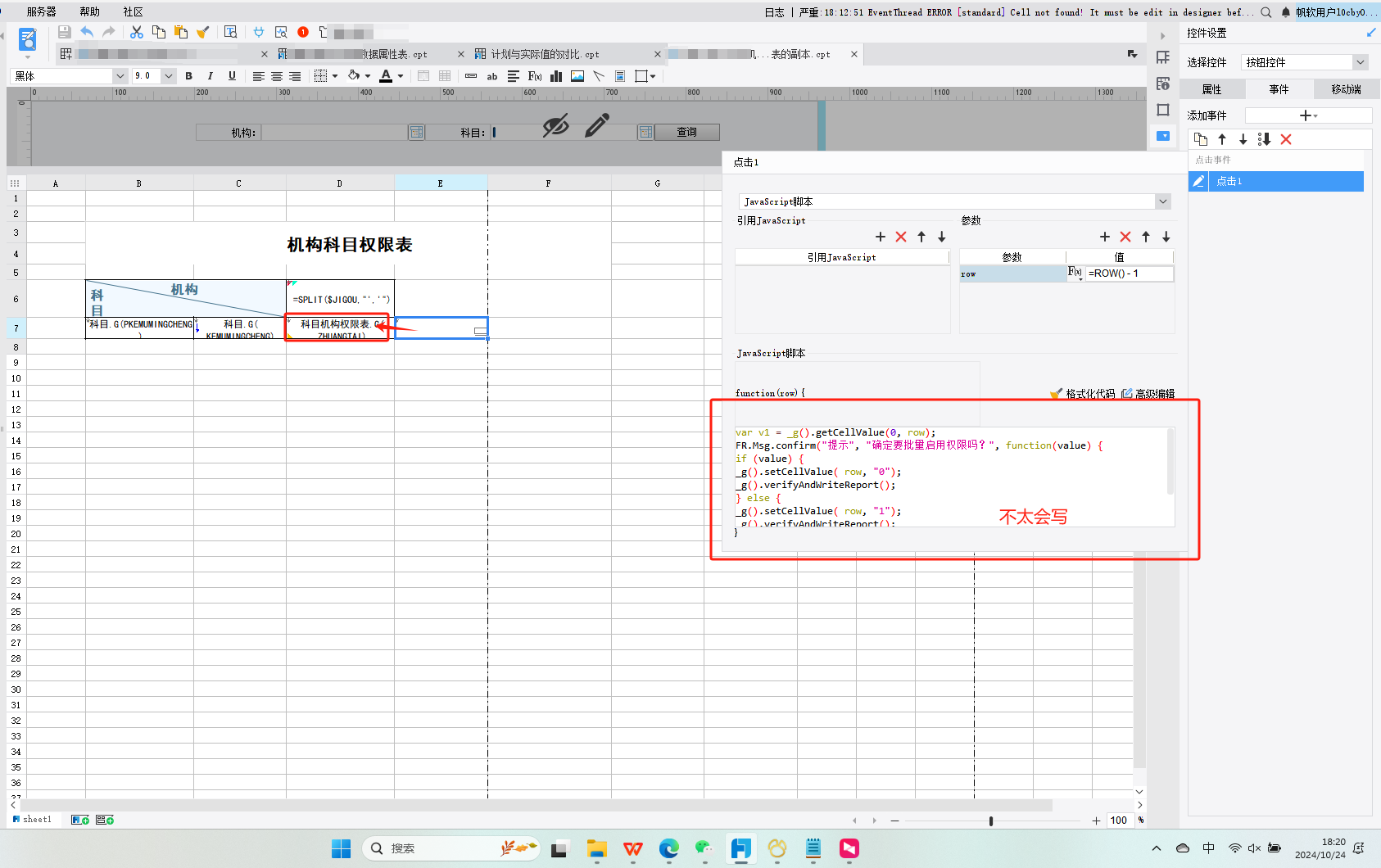Screen dimensions: 1381x868
Task: Click the add event plus dropdown
Action: pos(1308,115)
